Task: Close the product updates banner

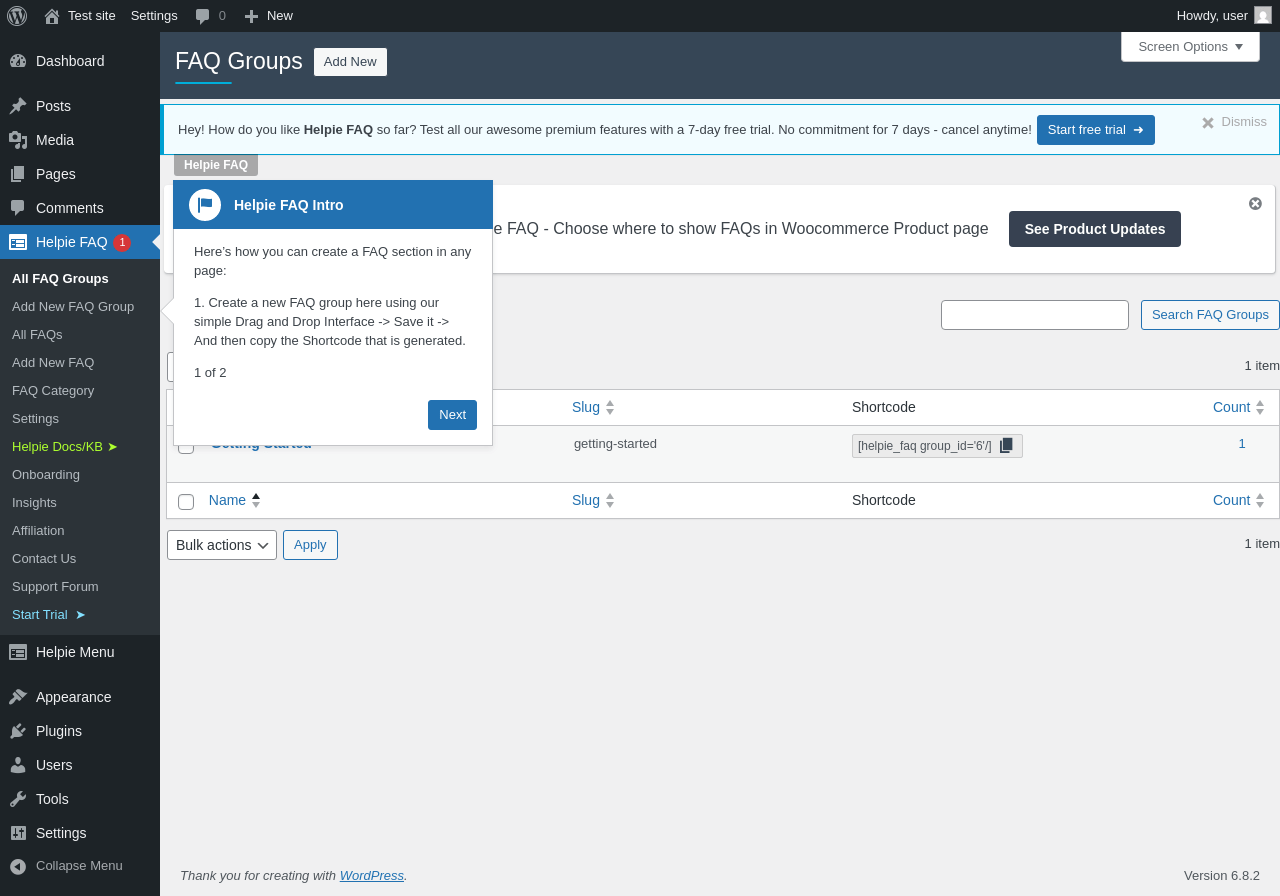Action: (1255, 204)
